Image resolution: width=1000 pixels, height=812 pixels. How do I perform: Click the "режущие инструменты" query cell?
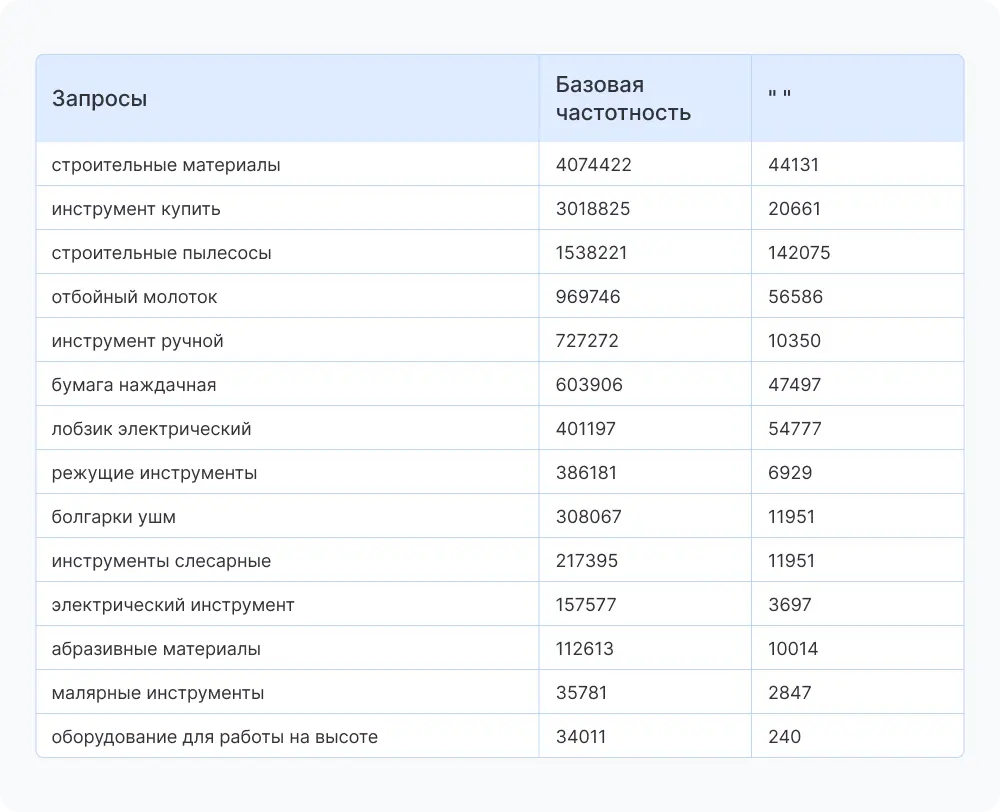tap(154, 473)
